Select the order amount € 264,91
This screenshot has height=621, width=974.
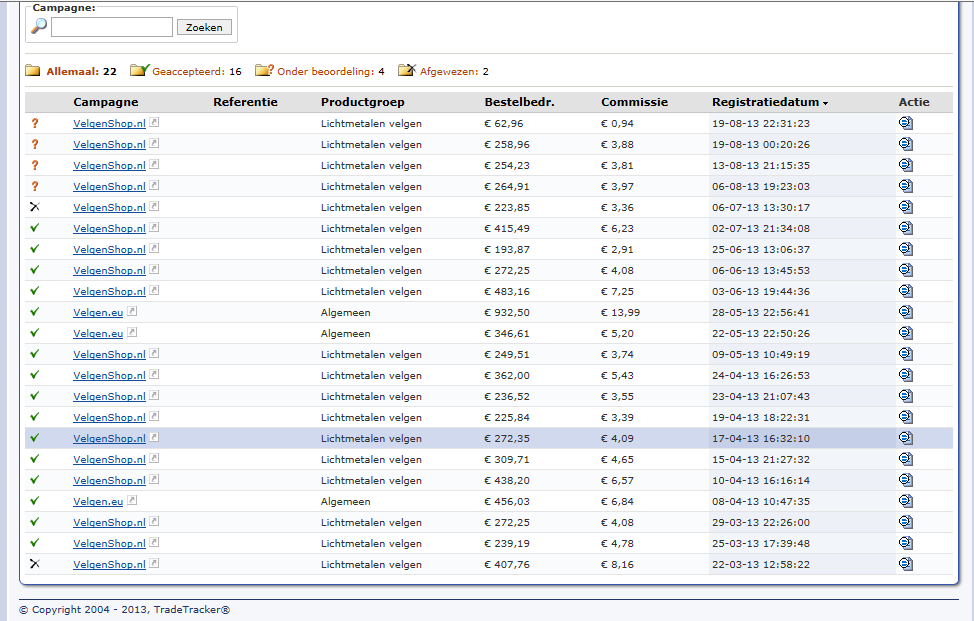pyautogui.click(x=507, y=186)
